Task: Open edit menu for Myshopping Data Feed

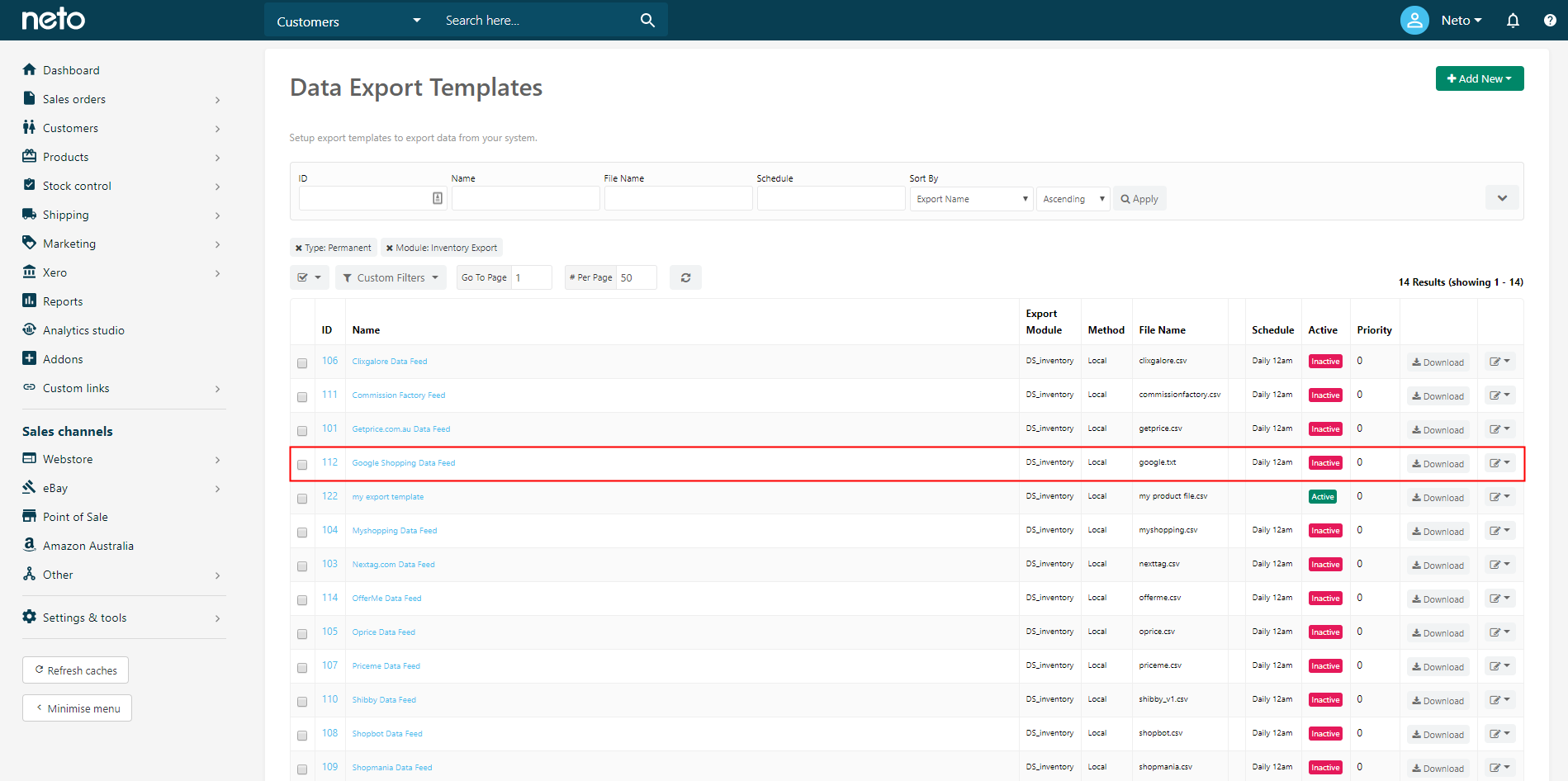Action: 1499,531
